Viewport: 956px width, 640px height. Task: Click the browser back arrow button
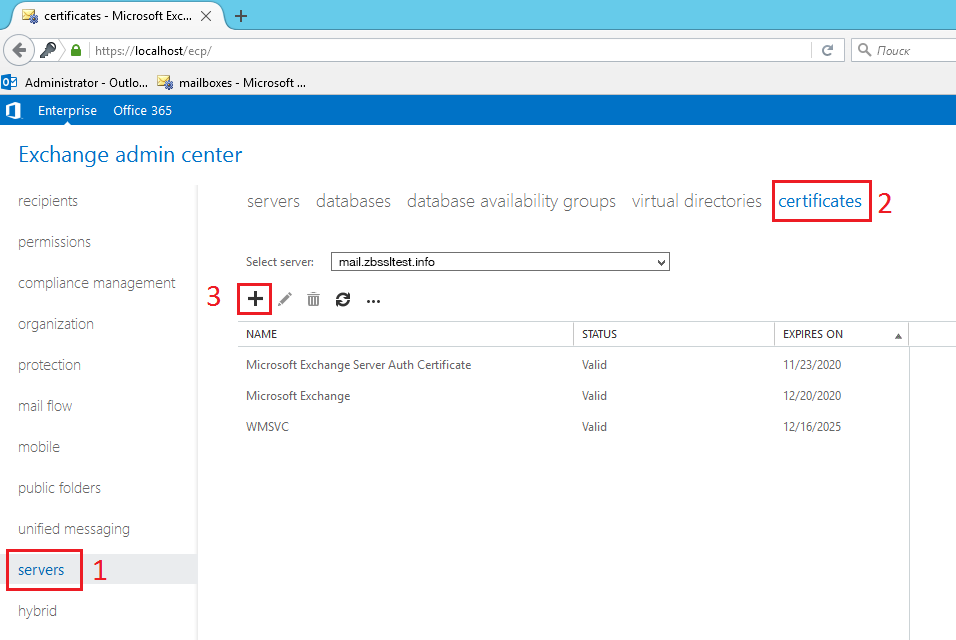click(x=19, y=50)
